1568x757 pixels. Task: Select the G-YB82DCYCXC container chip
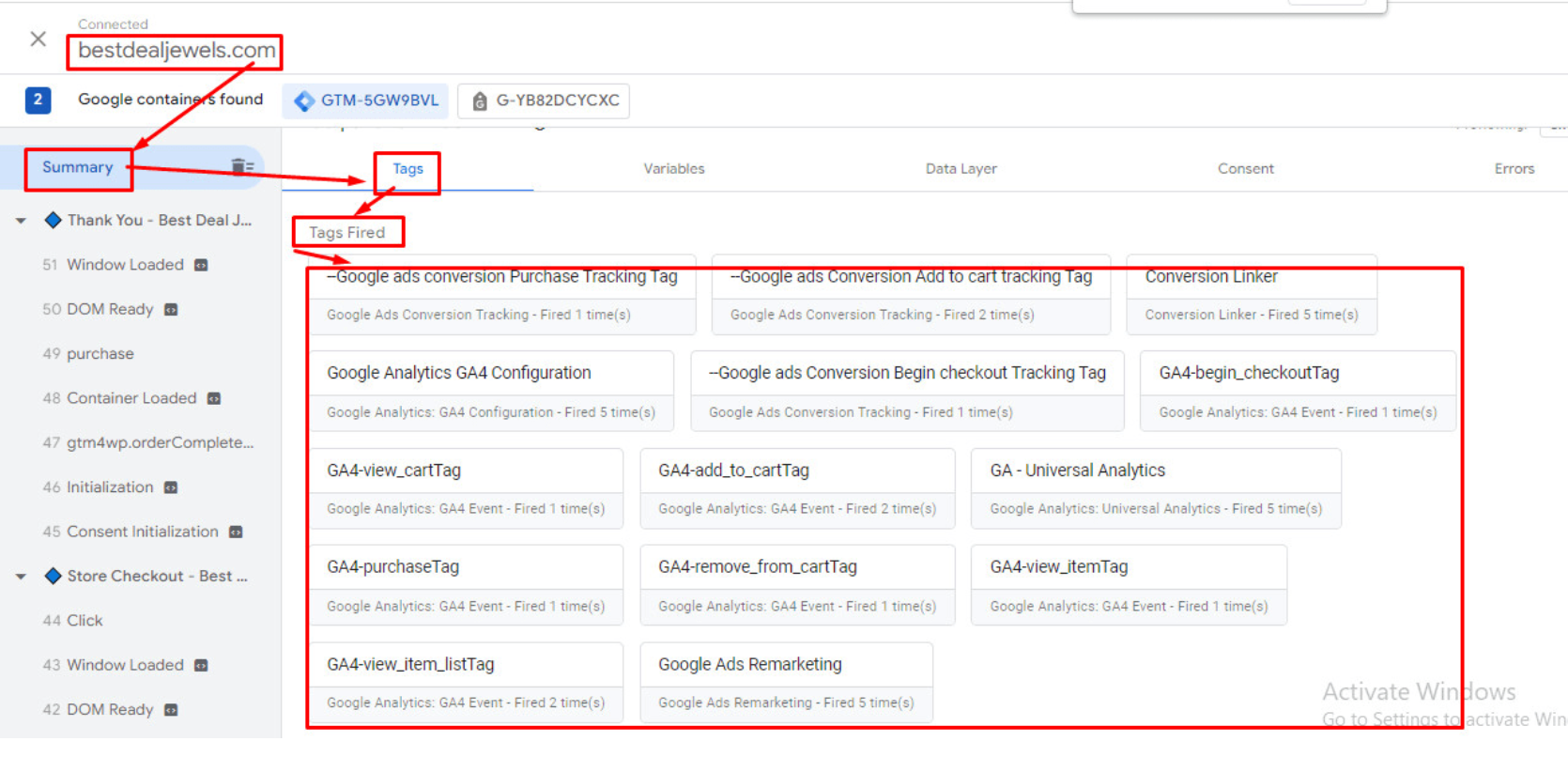545,100
